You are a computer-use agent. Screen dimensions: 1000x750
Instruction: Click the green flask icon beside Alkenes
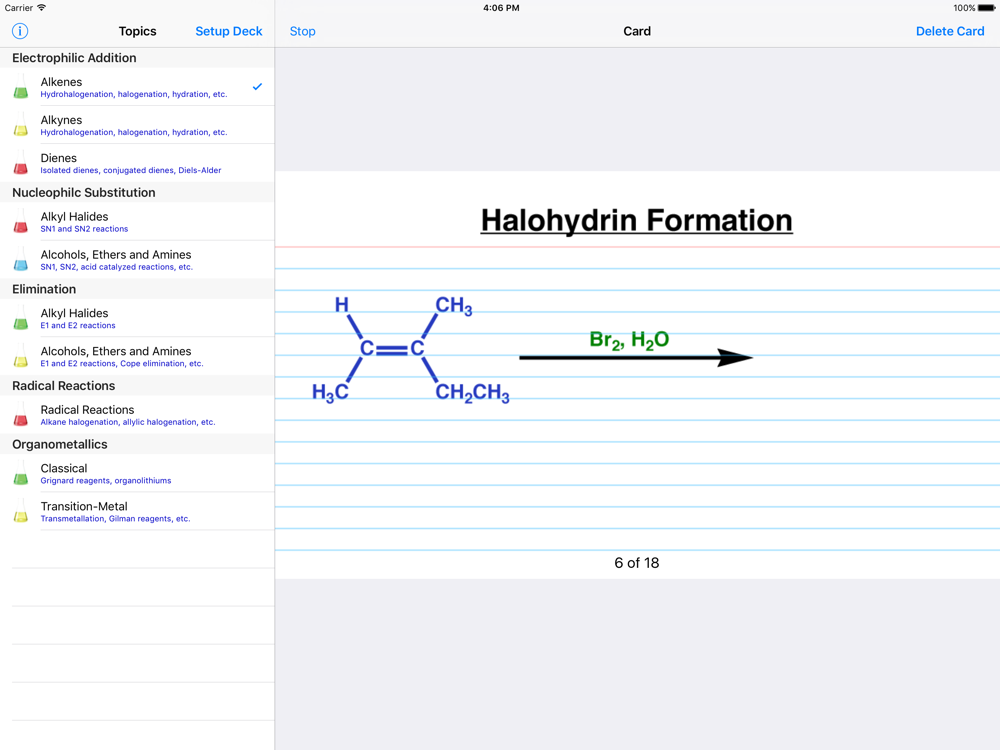click(21, 88)
